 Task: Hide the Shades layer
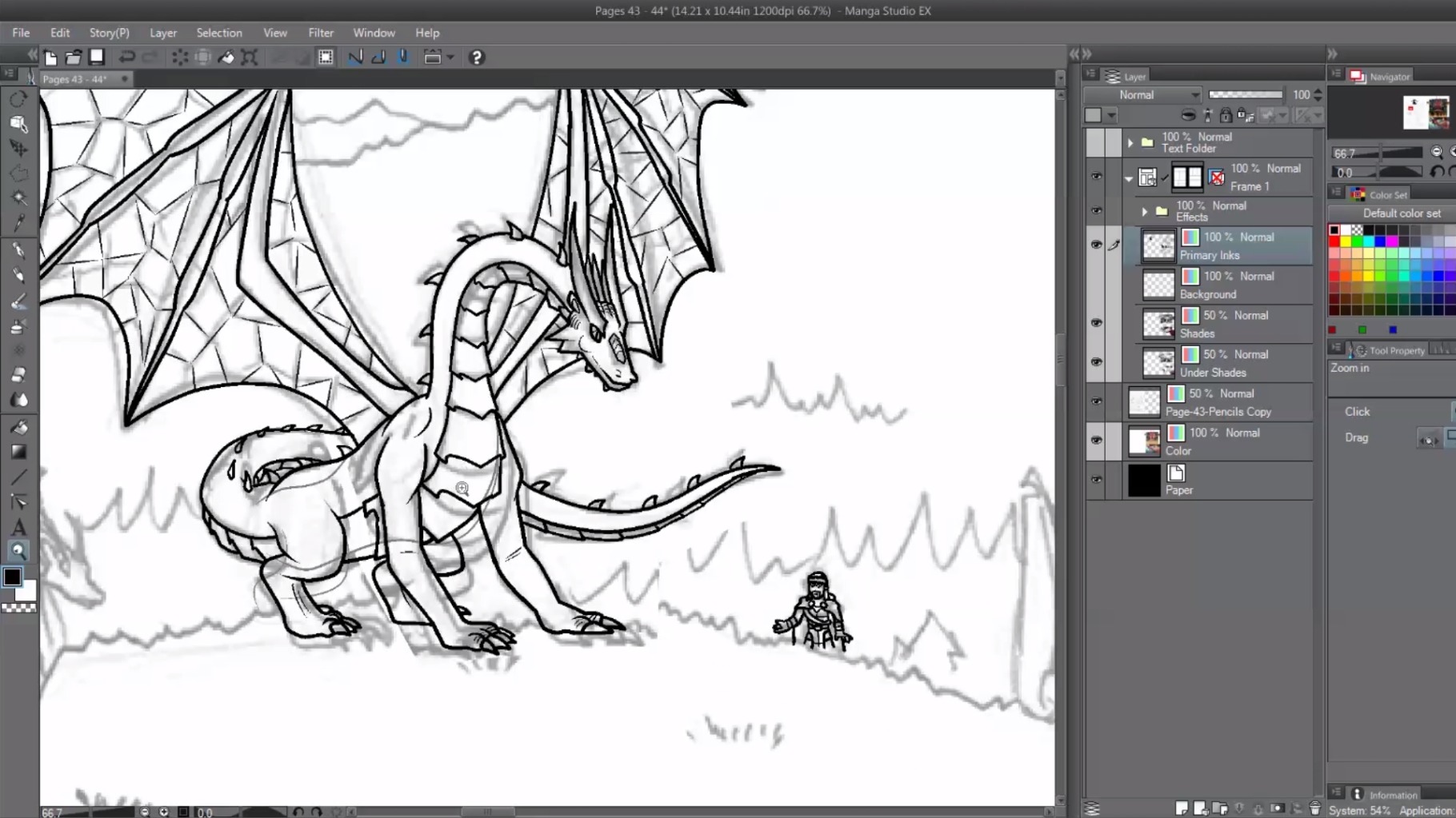click(1096, 323)
